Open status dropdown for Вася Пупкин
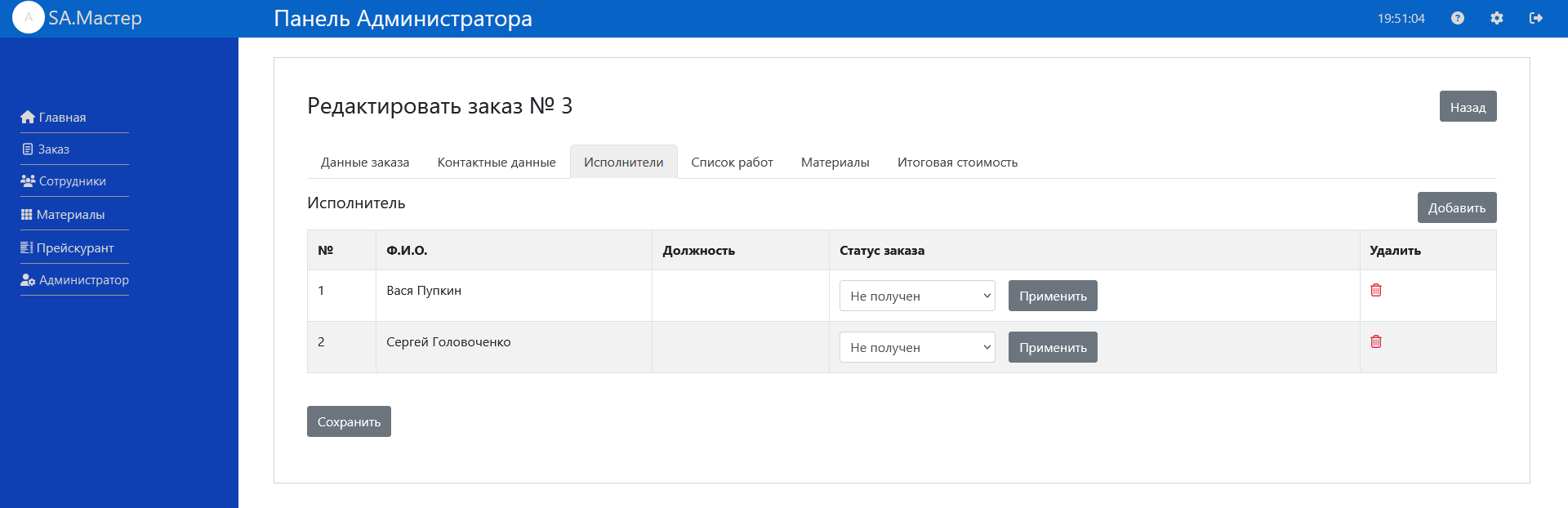 click(x=917, y=296)
